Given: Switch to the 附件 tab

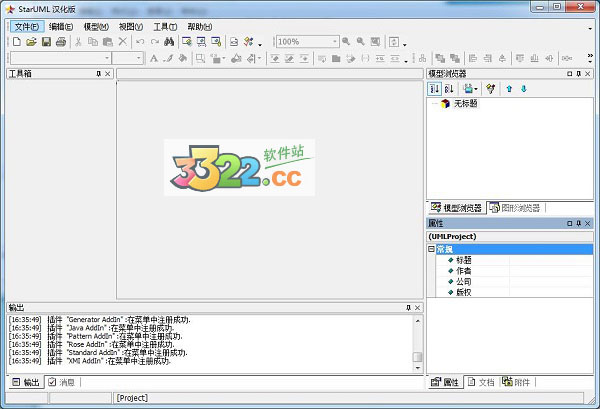Looking at the screenshot, I should pos(517,382).
